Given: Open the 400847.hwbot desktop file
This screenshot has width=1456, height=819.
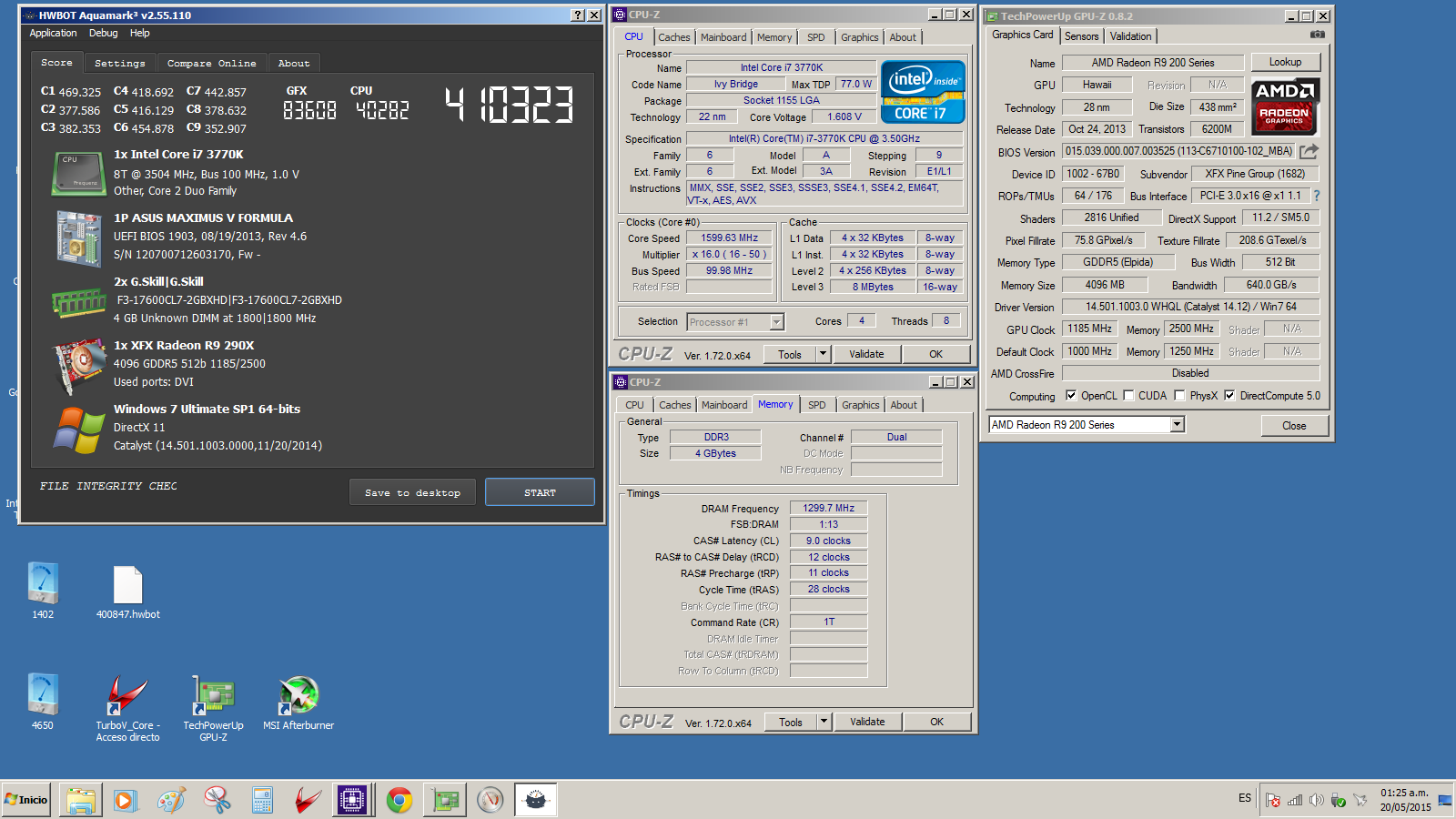Looking at the screenshot, I should pyautogui.click(x=128, y=592).
